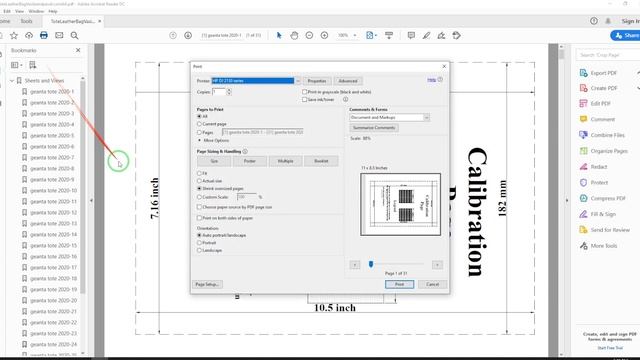Open the zoom level dropdown
This screenshot has height=360, width=640.
click(x=355, y=36)
